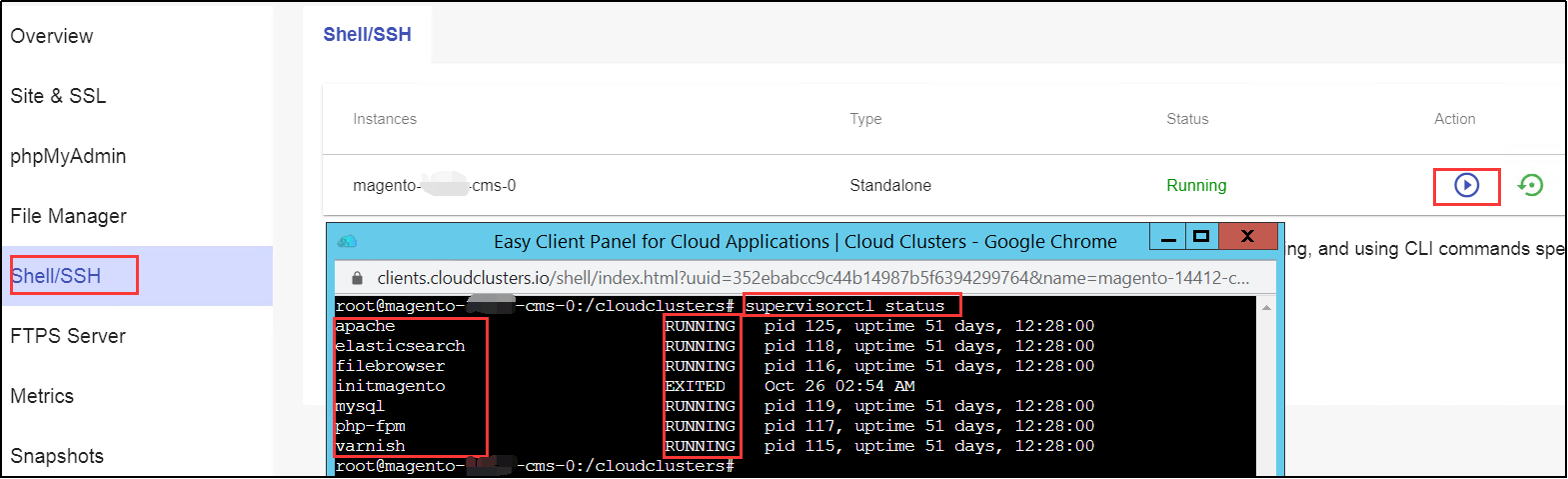1568x479 pixels.
Task: Click the green restart instance icon
Action: point(1530,185)
